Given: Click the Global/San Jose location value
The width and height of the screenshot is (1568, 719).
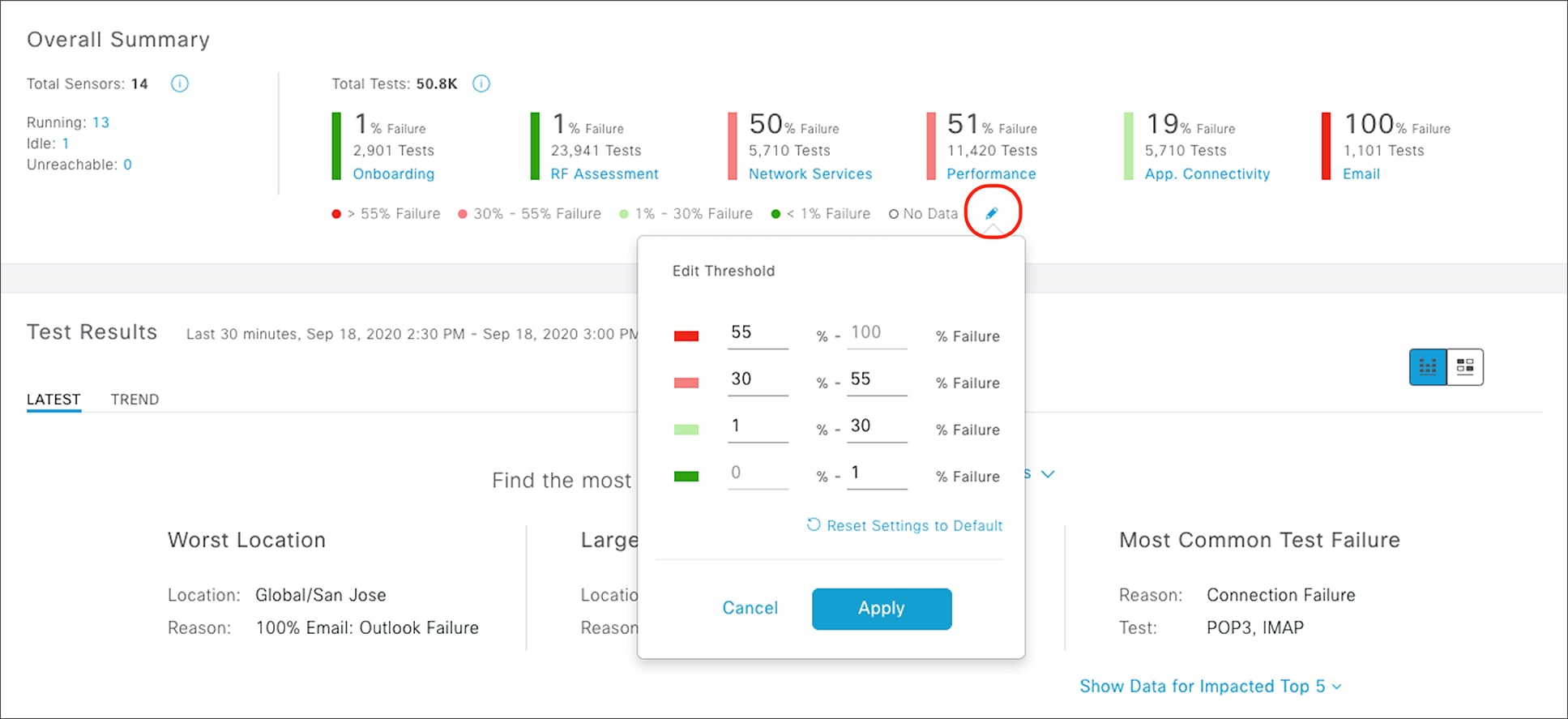Looking at the screenshot, I should (321, 595).
